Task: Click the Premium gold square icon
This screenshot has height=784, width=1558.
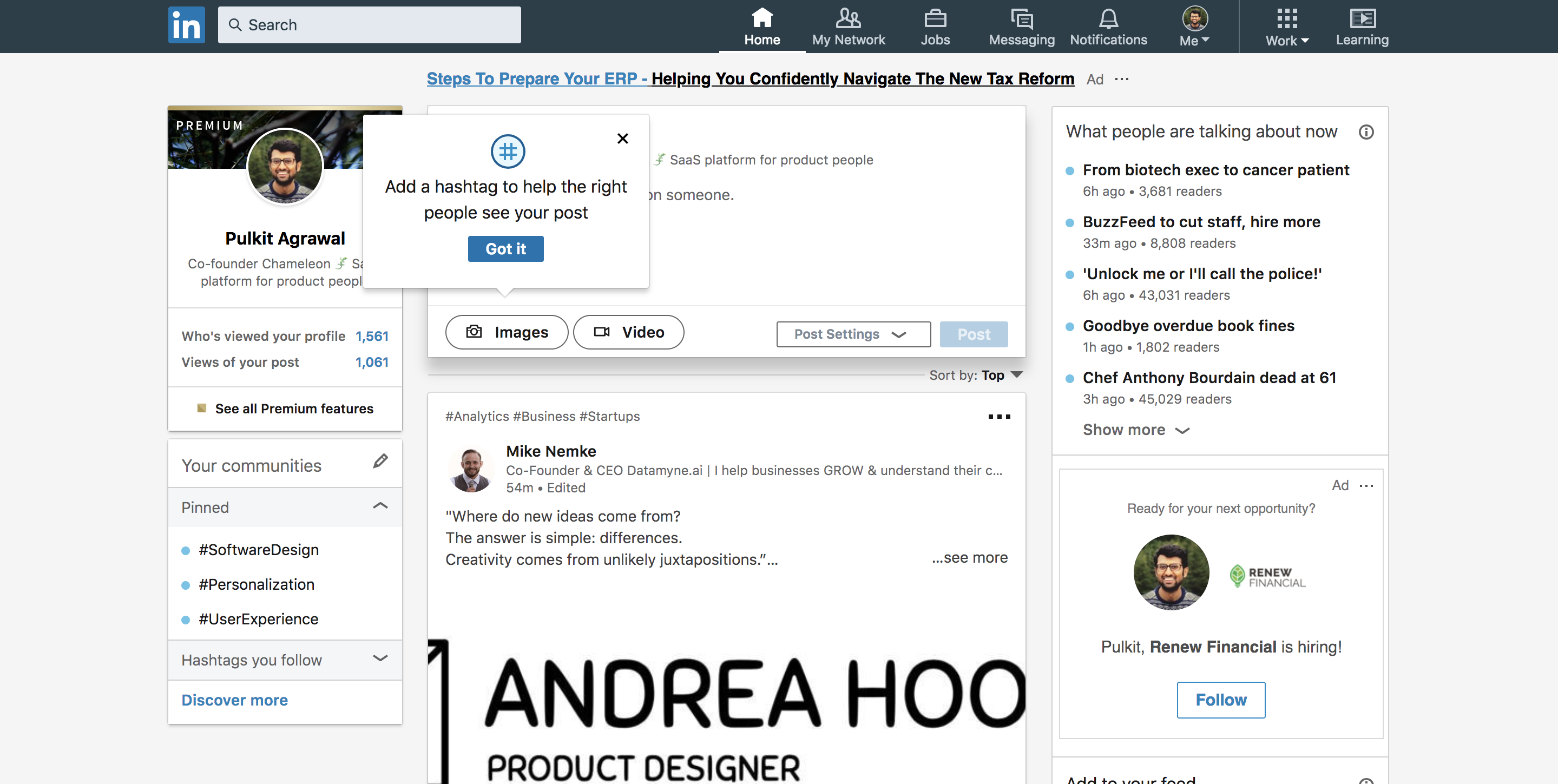Action: click(202, 408)
